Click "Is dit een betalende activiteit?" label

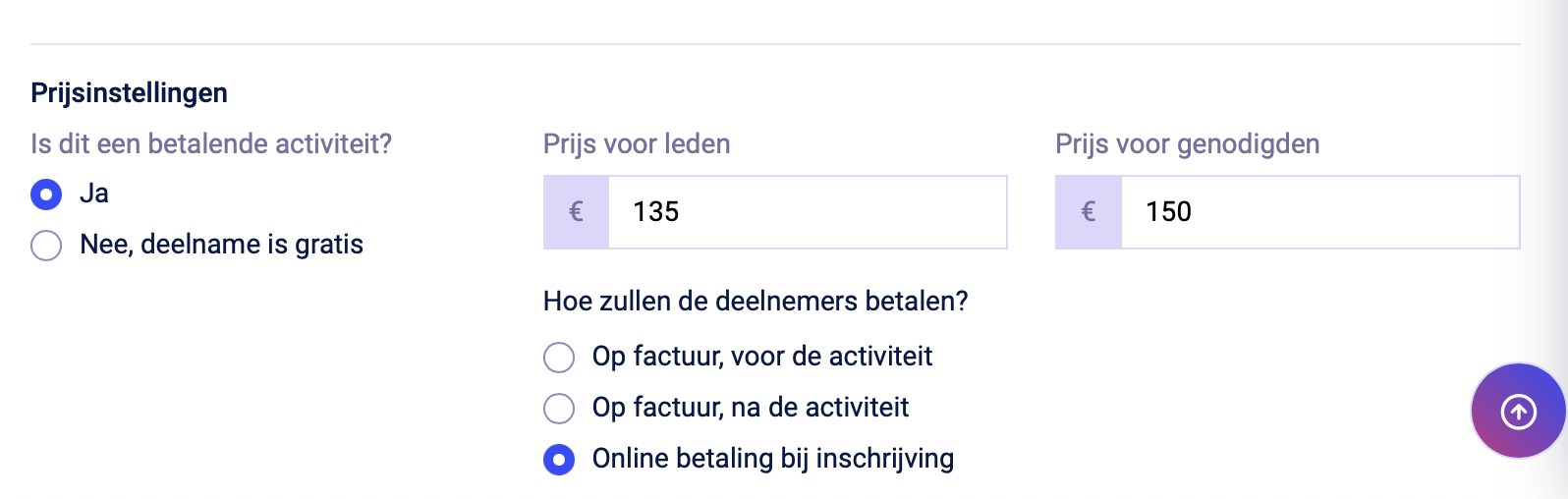211,144
